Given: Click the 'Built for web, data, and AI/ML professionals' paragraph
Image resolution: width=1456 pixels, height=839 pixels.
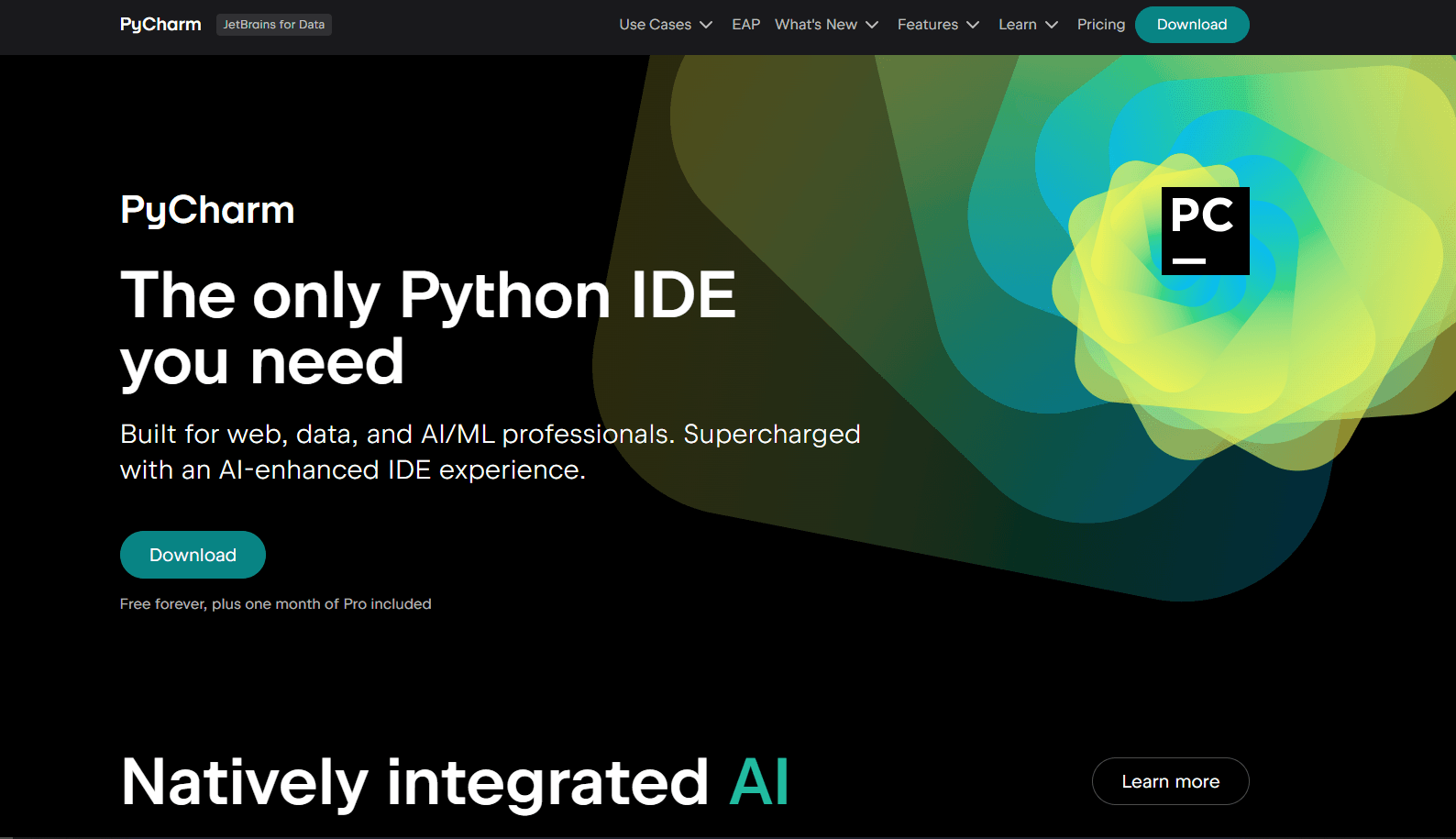Looking at the screenshot, I should pos(491,452).
